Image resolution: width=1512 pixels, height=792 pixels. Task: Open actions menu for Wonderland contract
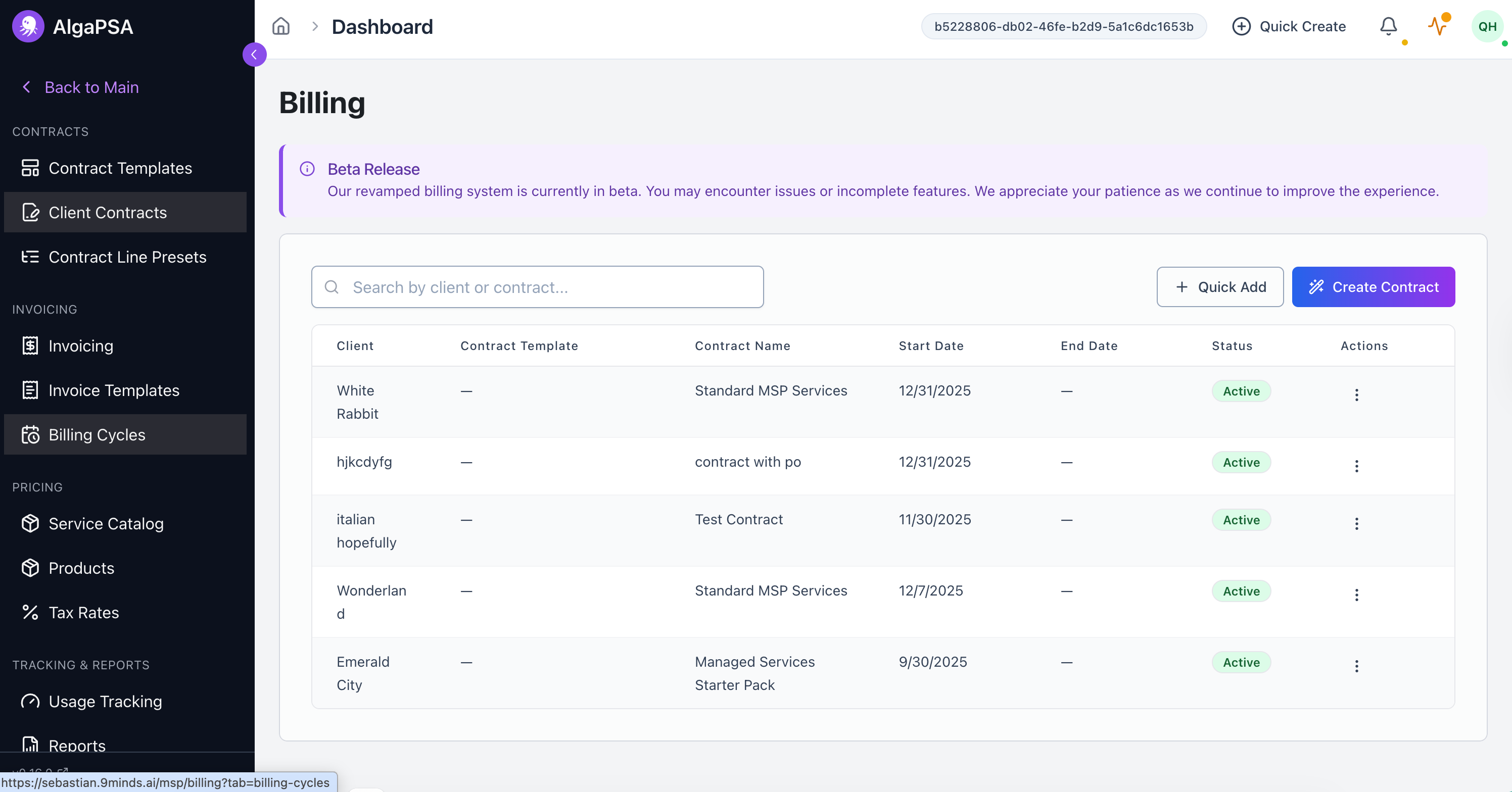[x=1356, y=595]
